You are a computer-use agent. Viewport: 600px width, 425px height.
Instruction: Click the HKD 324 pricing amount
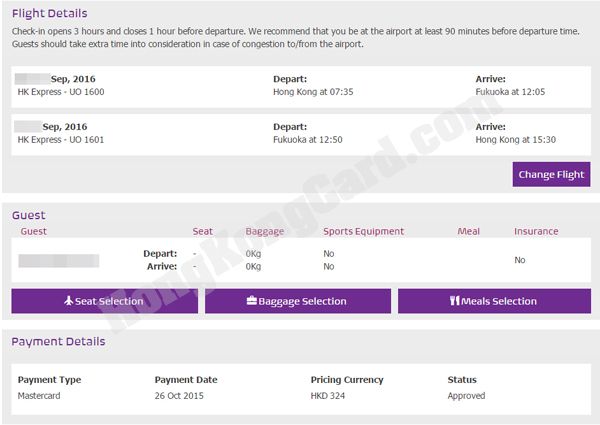coord(329,396)
